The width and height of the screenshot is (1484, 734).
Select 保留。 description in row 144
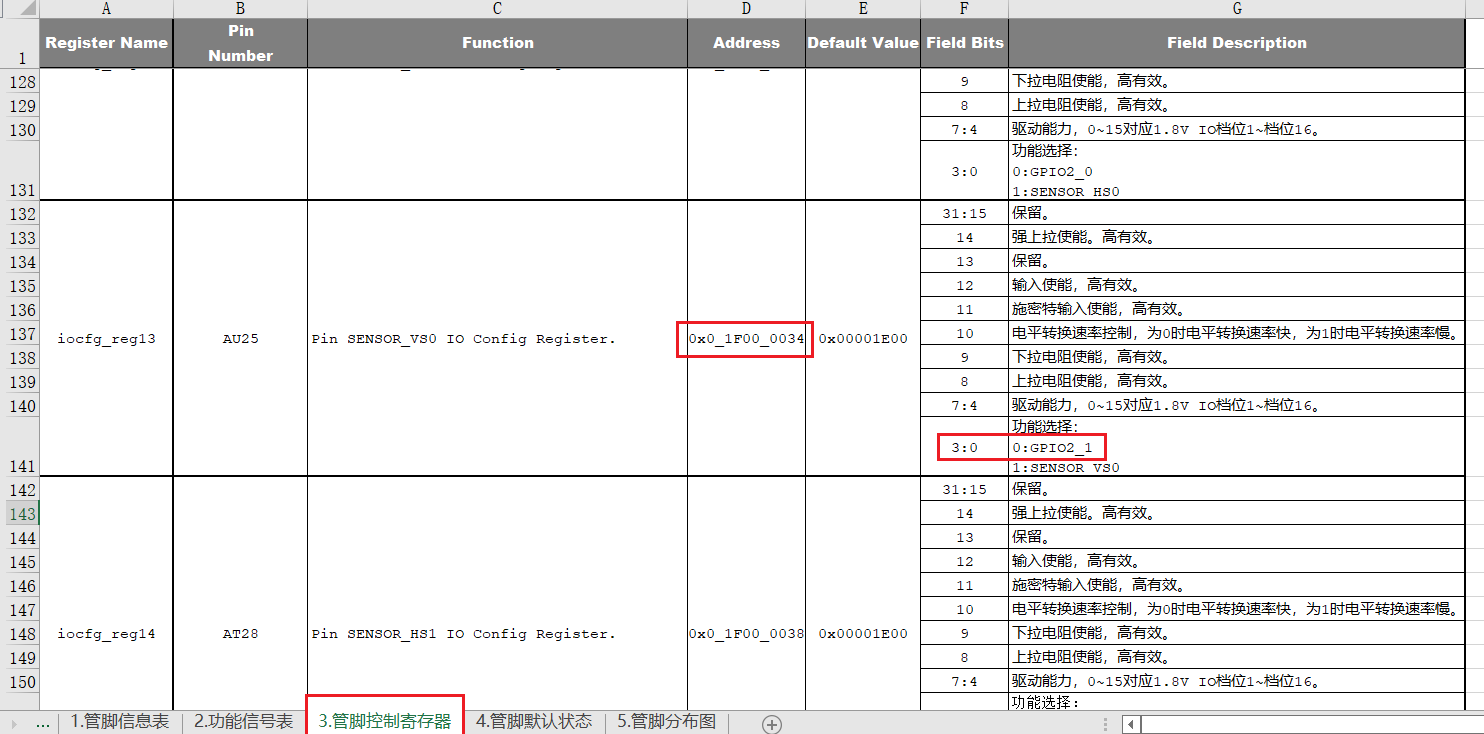[1237, 537]
